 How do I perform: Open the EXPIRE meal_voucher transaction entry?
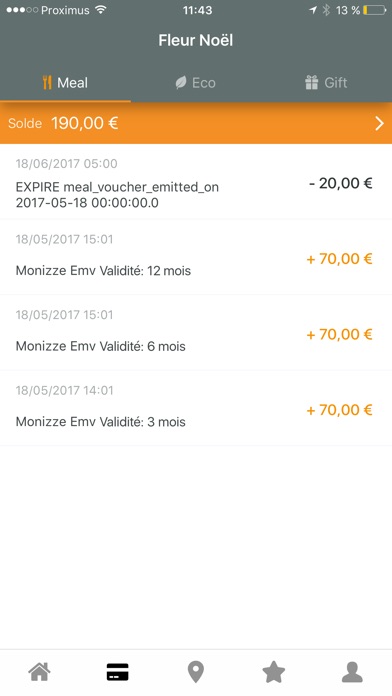196,182
